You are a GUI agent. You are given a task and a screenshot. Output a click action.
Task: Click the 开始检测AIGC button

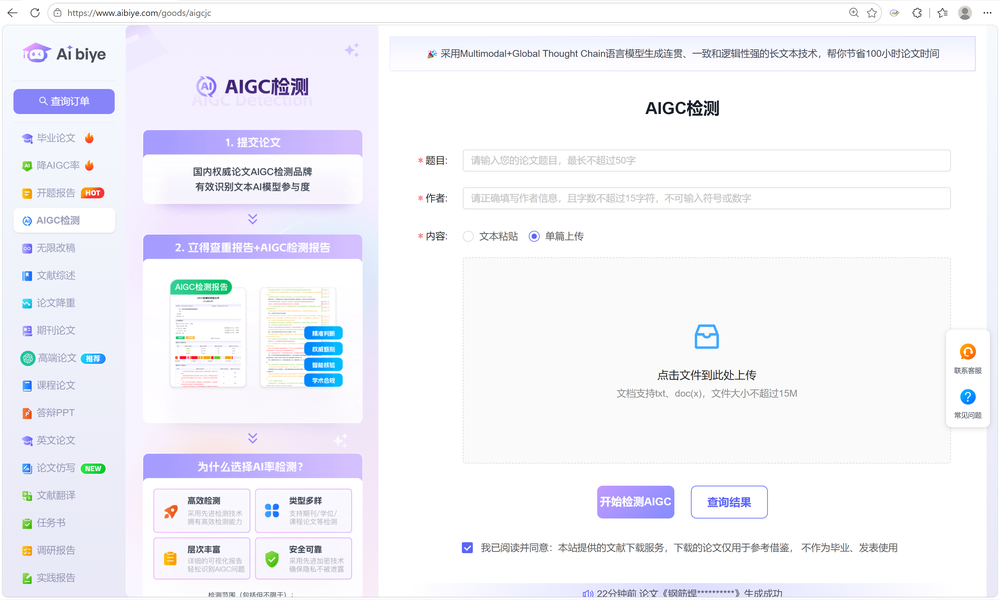pos(635,502)
